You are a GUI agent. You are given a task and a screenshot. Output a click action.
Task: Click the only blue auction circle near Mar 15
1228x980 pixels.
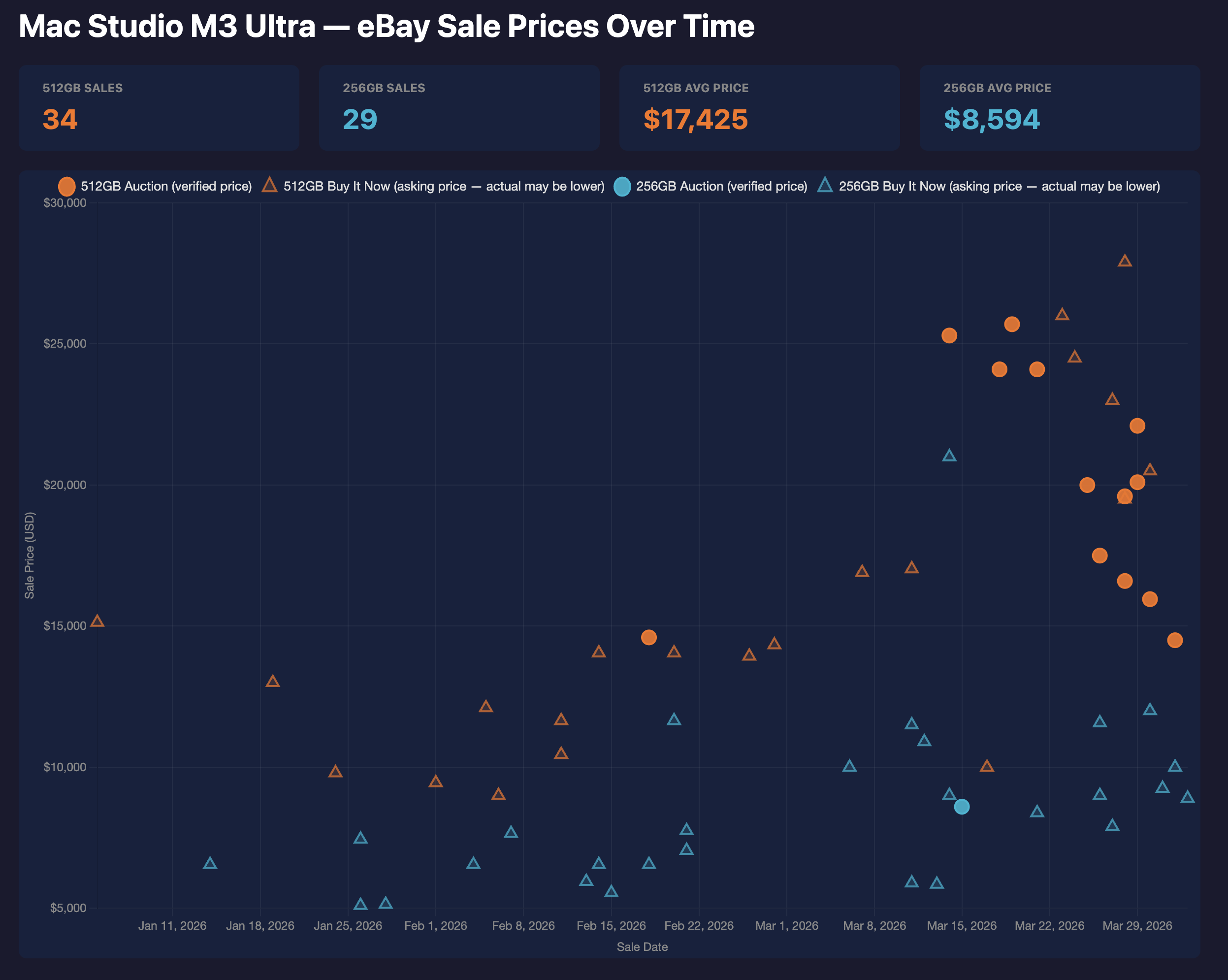click(x=962, y=805)
